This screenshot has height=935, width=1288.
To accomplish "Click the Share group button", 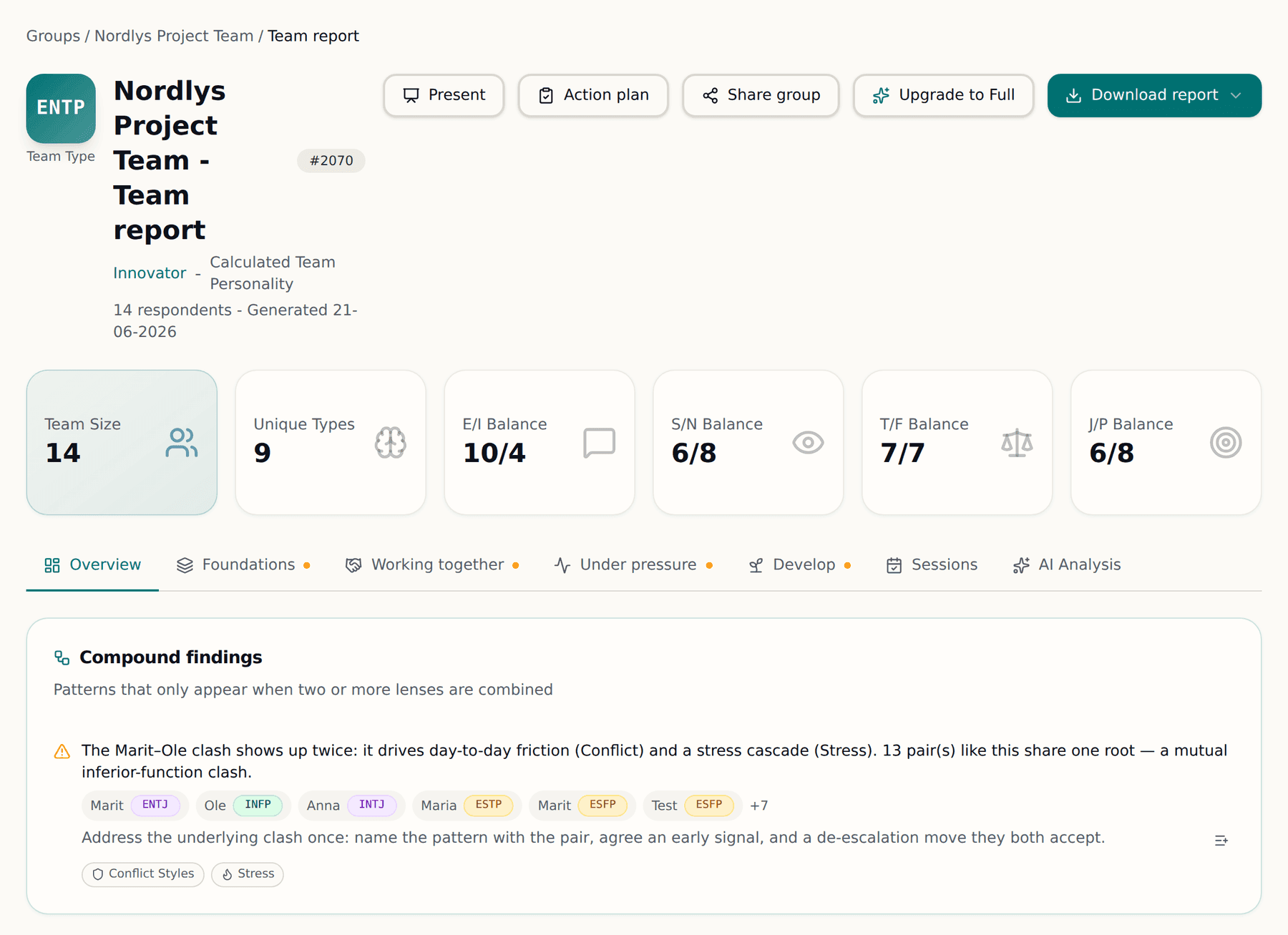I will click(761, 95).
